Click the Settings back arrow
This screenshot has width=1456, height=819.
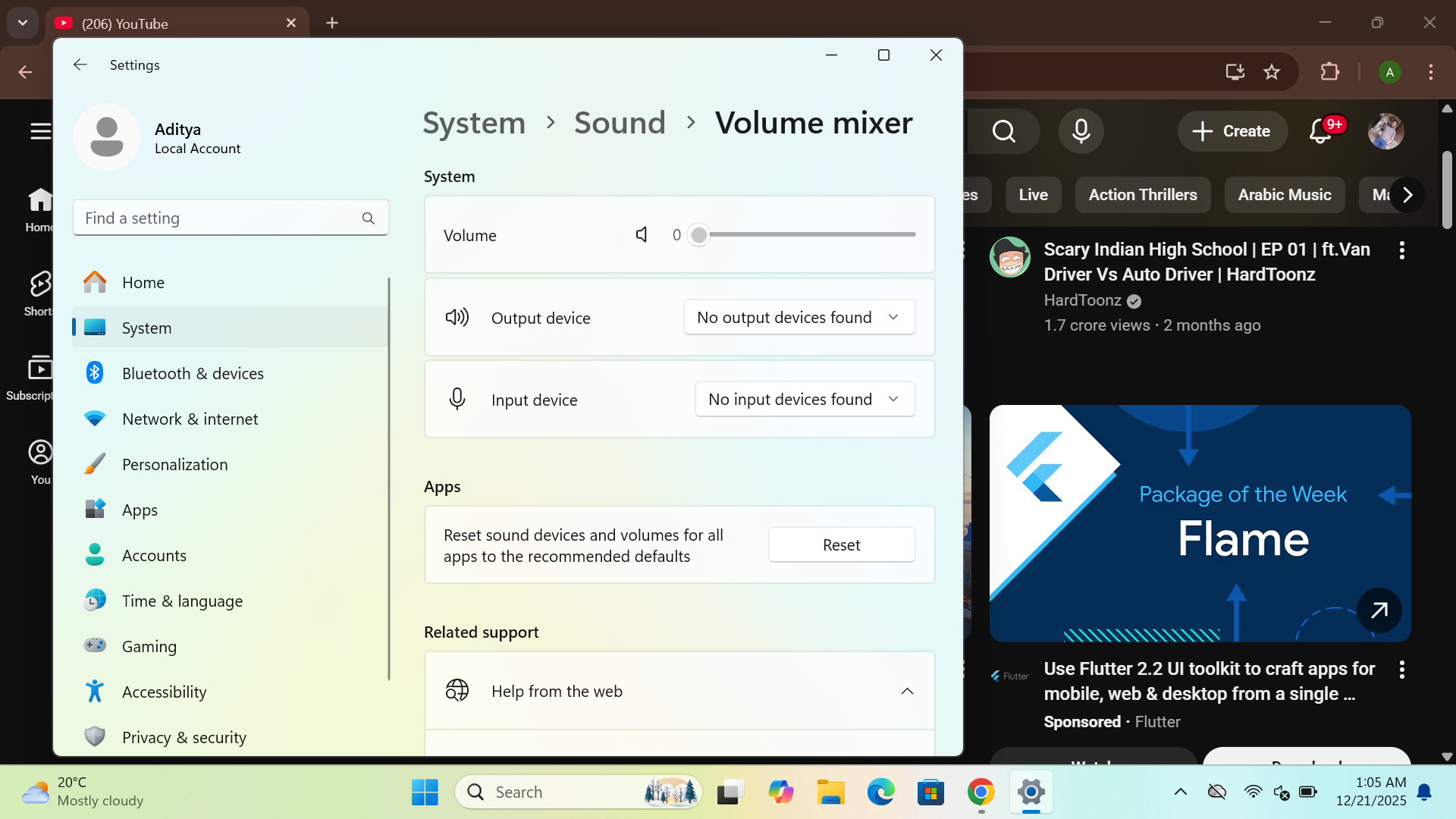click(80, 64)
